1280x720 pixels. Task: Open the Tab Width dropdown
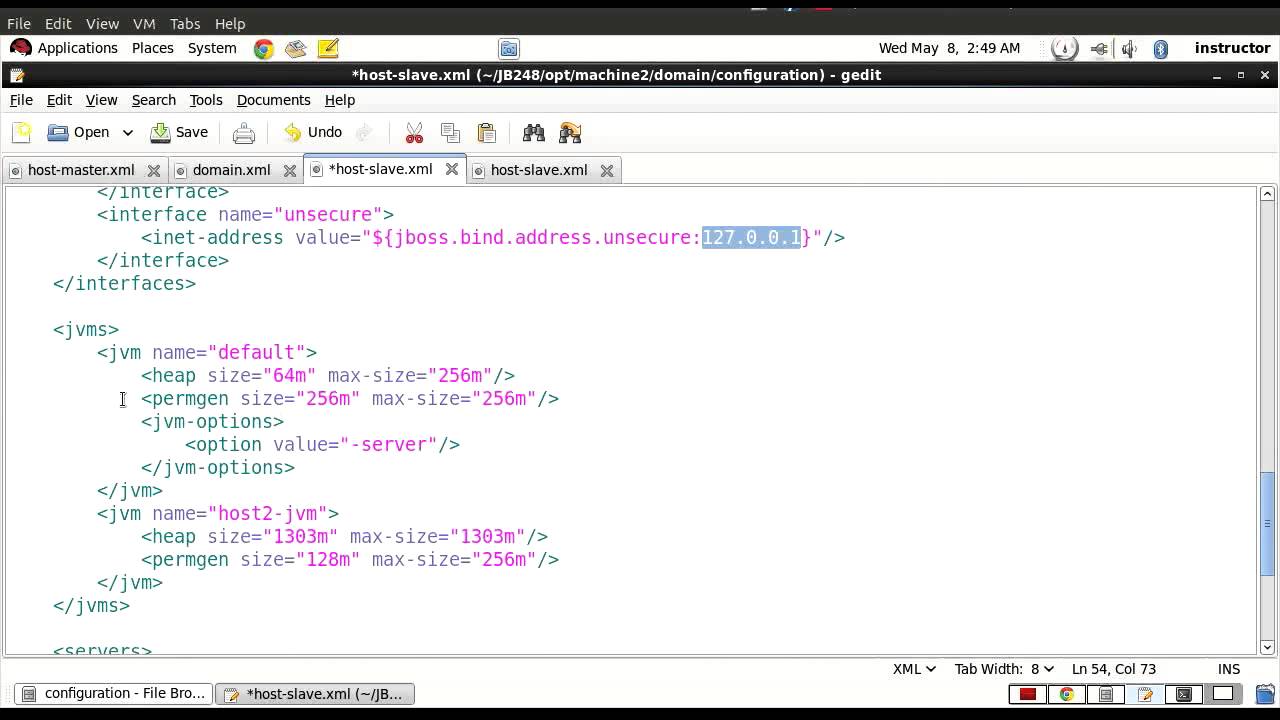(1004, 669)
